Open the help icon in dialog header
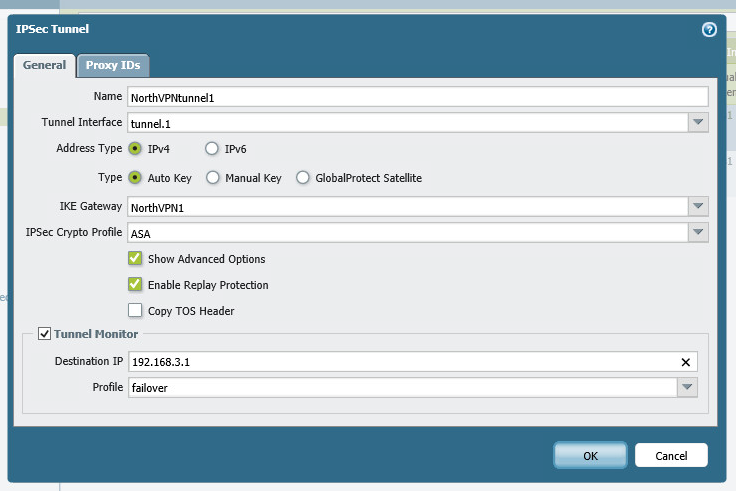Image resolution: width=736 pixels, height=491 pixels. (x=709, y=30)
